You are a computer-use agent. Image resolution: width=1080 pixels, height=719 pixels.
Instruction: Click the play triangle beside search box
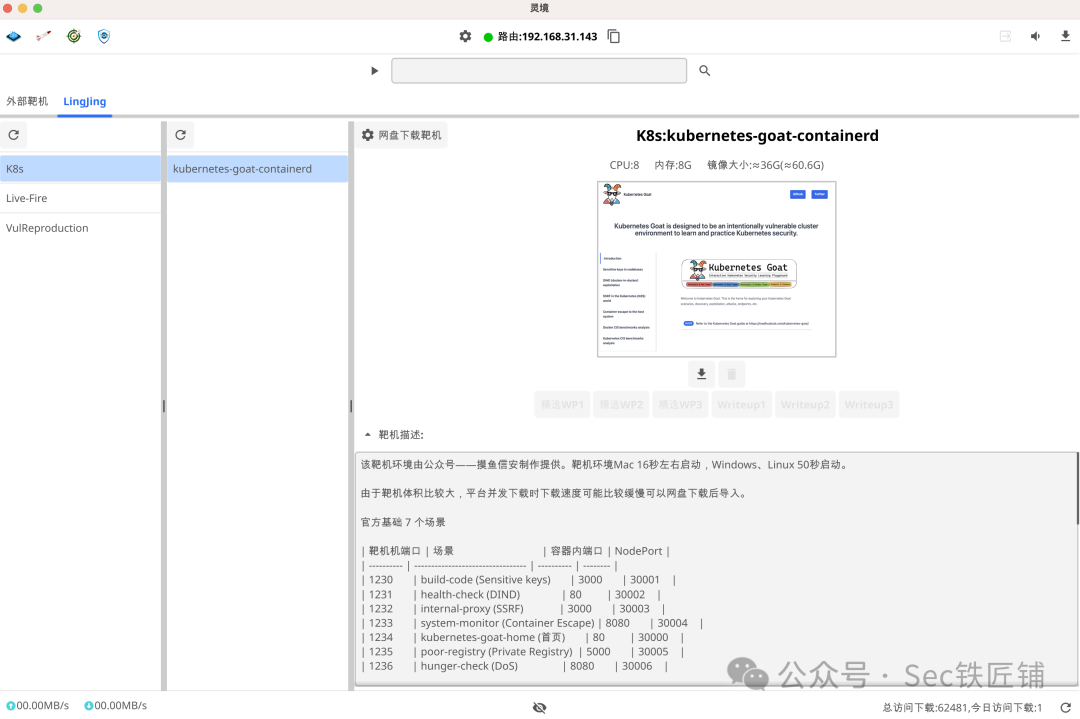[x=375, y=71]
